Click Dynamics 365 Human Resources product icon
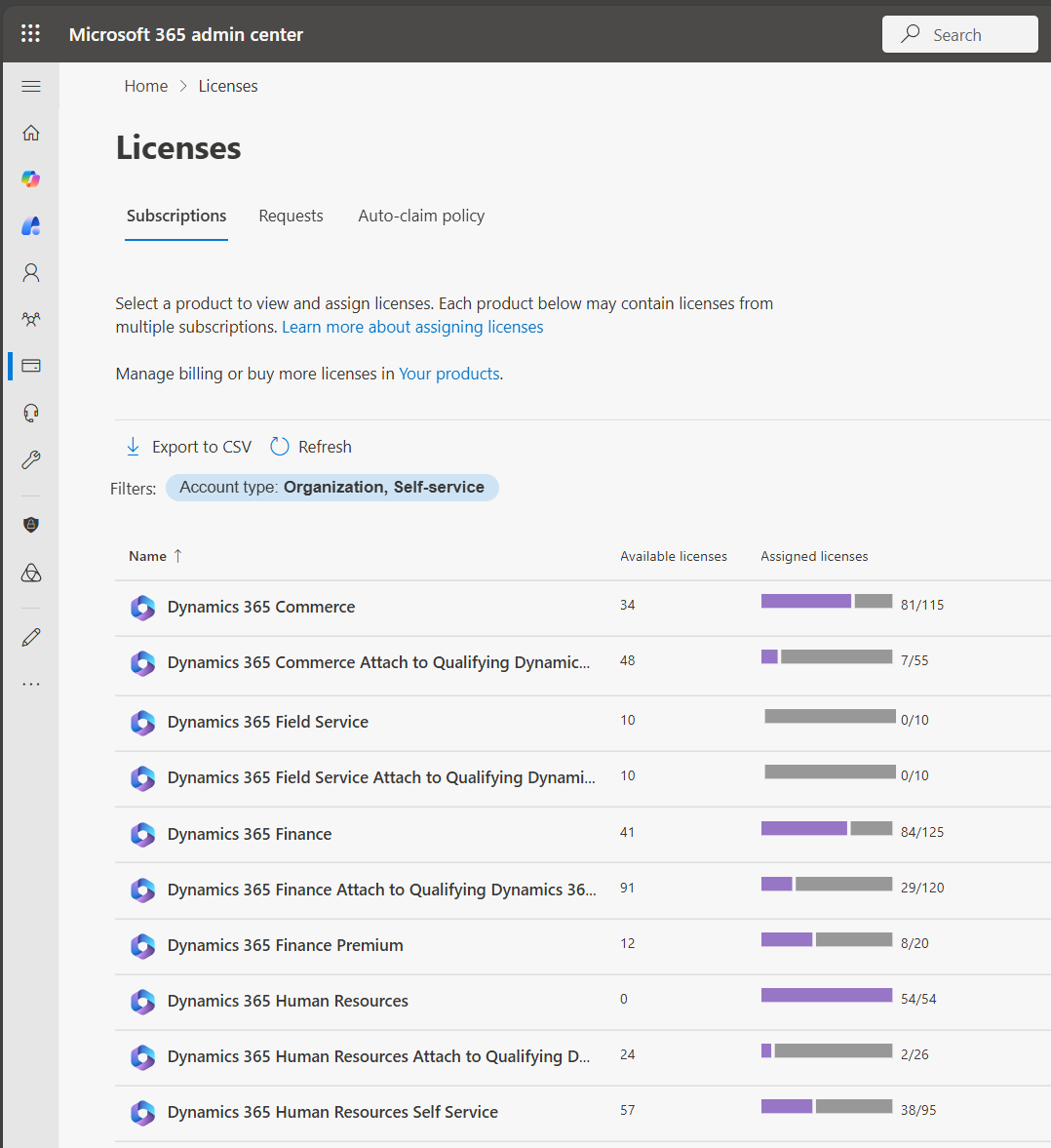1051x1148 pixels. pos(142,1002)
